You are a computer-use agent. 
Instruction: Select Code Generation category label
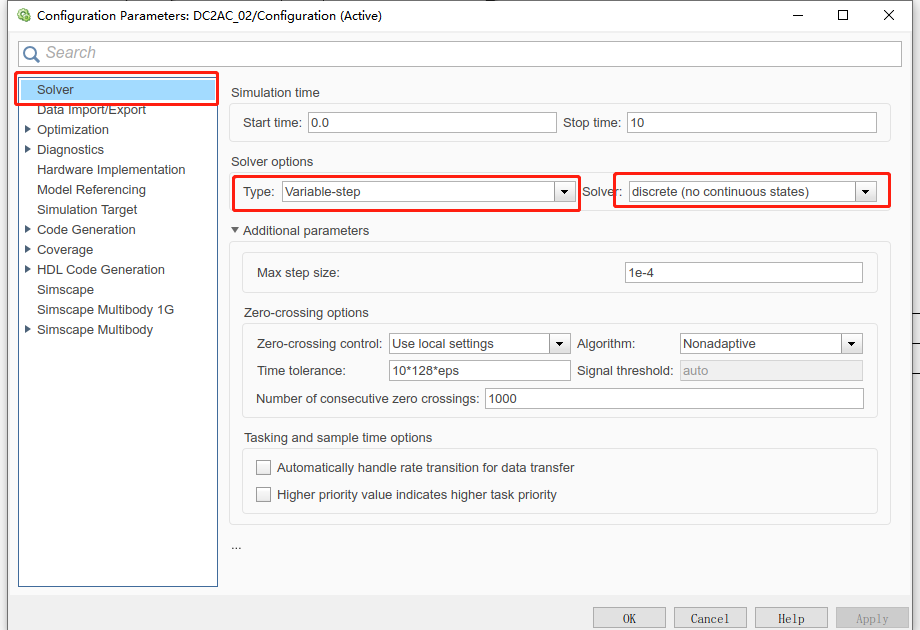point(86,229)
